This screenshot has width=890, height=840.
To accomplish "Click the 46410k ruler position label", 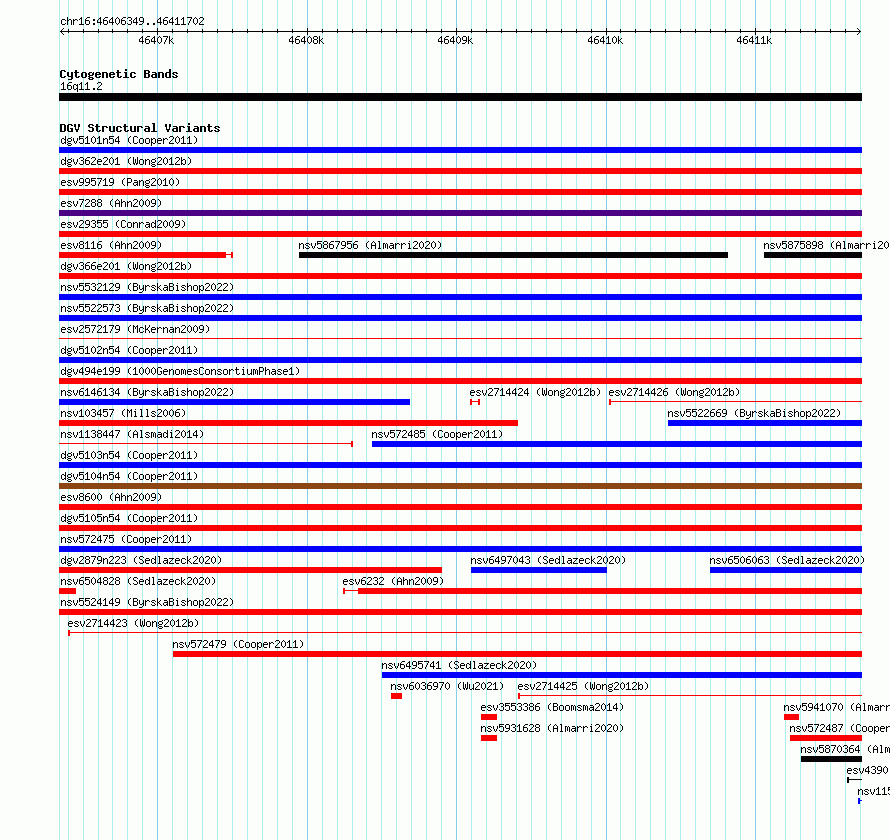I will (x=605, y=40).
